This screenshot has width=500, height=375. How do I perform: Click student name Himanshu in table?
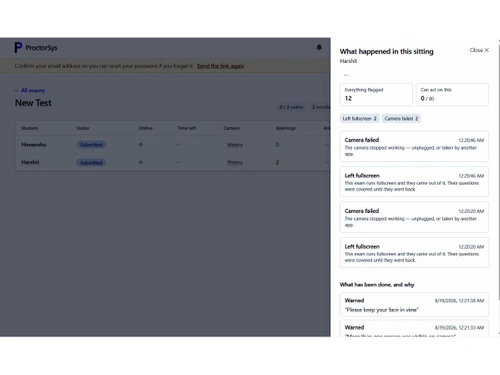34,145
